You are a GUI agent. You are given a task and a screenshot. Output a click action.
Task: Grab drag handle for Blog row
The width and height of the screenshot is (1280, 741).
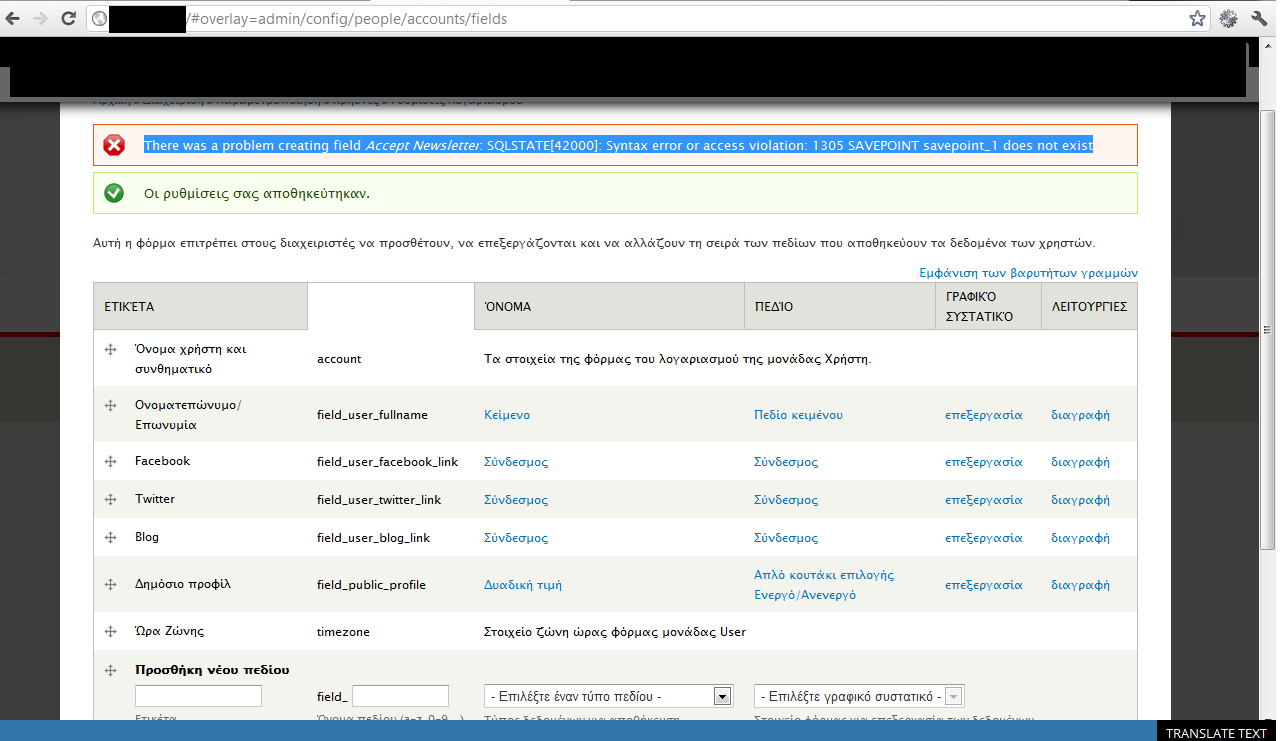110,537
